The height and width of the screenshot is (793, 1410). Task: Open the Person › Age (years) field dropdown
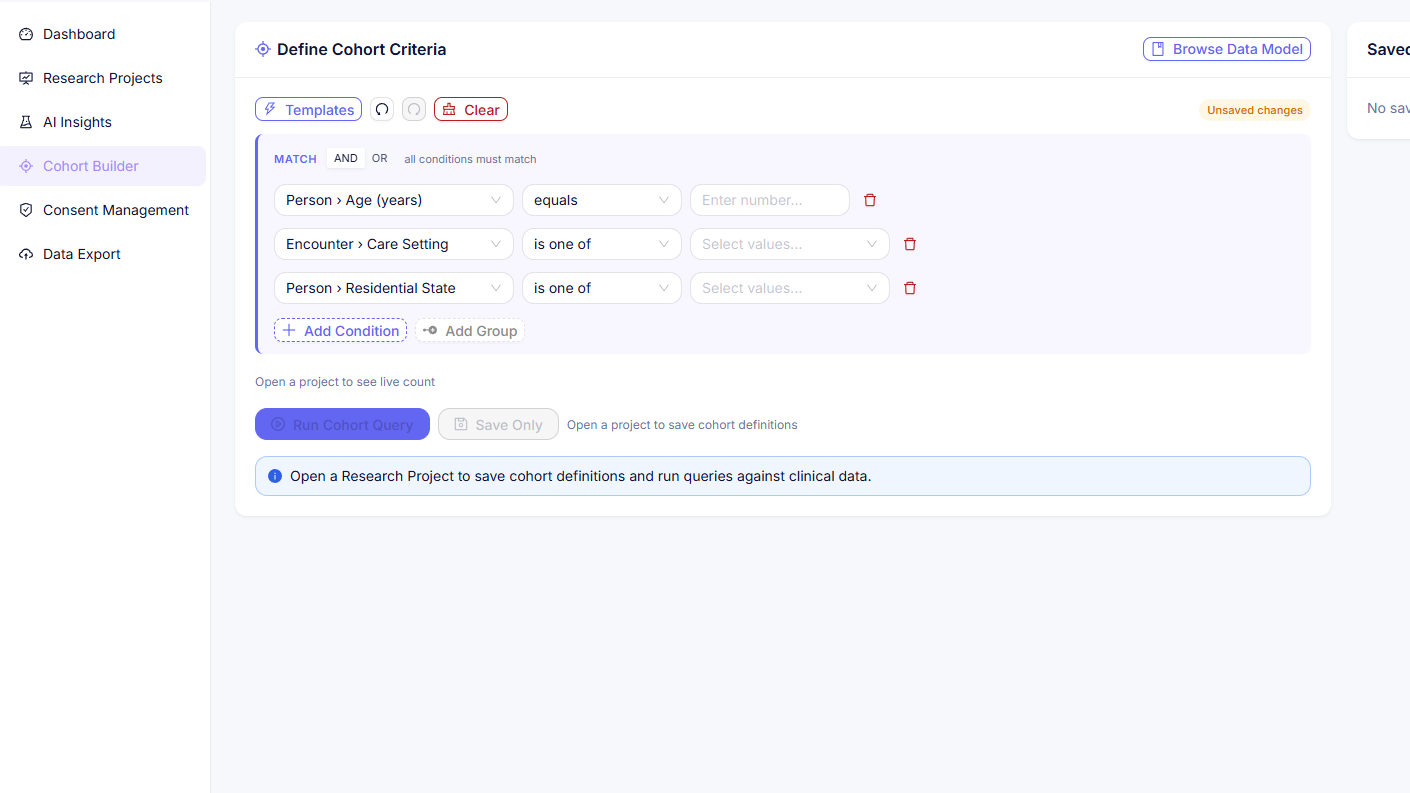coord(394,200)
